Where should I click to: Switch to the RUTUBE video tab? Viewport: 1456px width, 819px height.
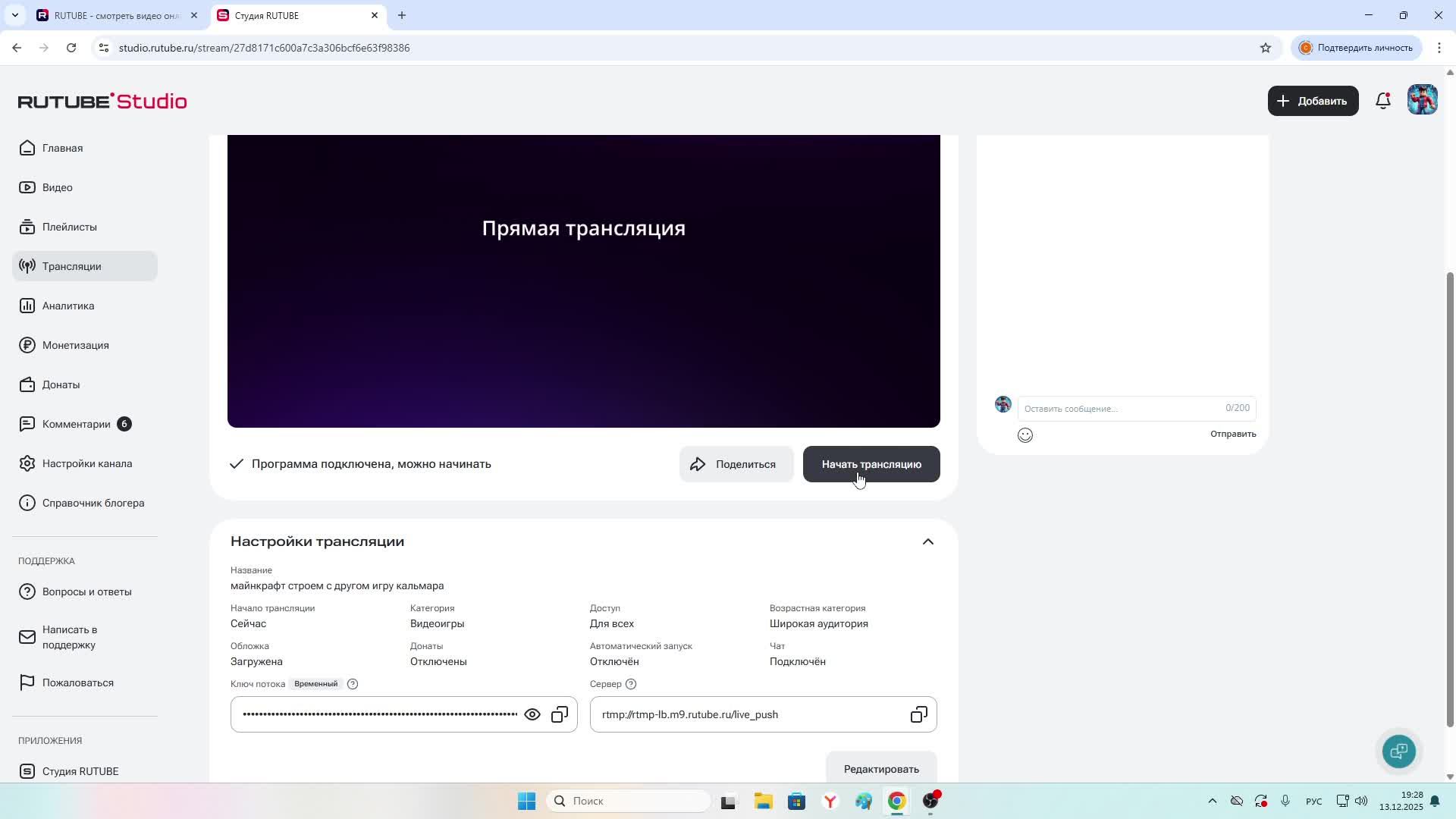tap(114, 15)
